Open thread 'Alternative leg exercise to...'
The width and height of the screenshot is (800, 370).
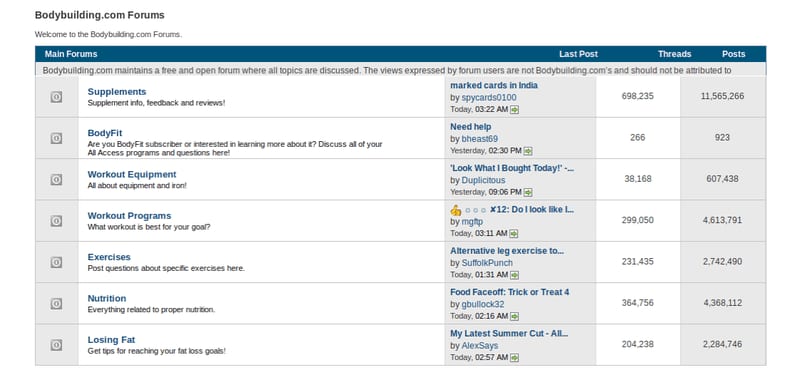point(507,251)
